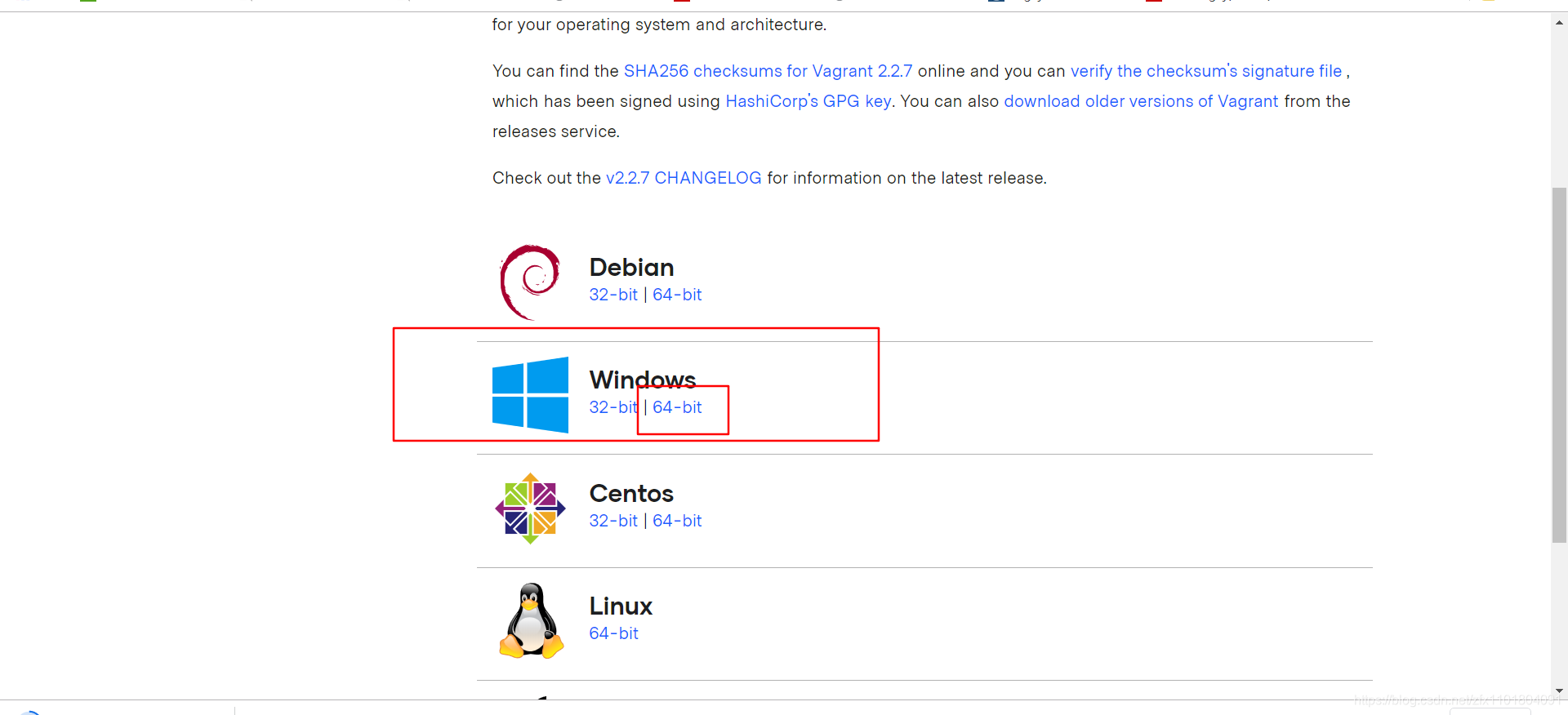Viewport: 1568px width, 715px height.
Task: Click the scrollbar down arrow
Action: pyautogui.click(x=1559, y=691)
